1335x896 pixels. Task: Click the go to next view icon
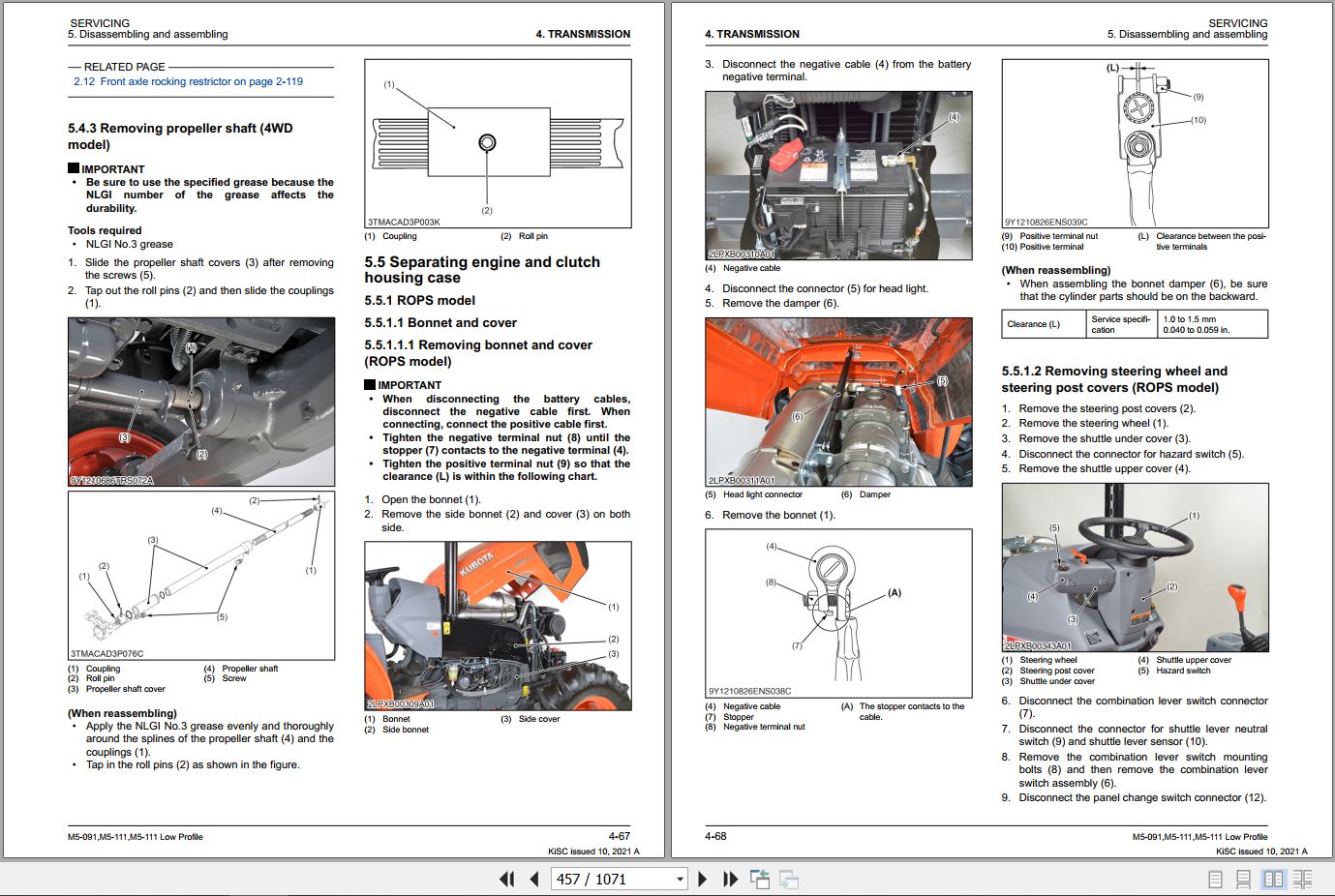[789, 879]
